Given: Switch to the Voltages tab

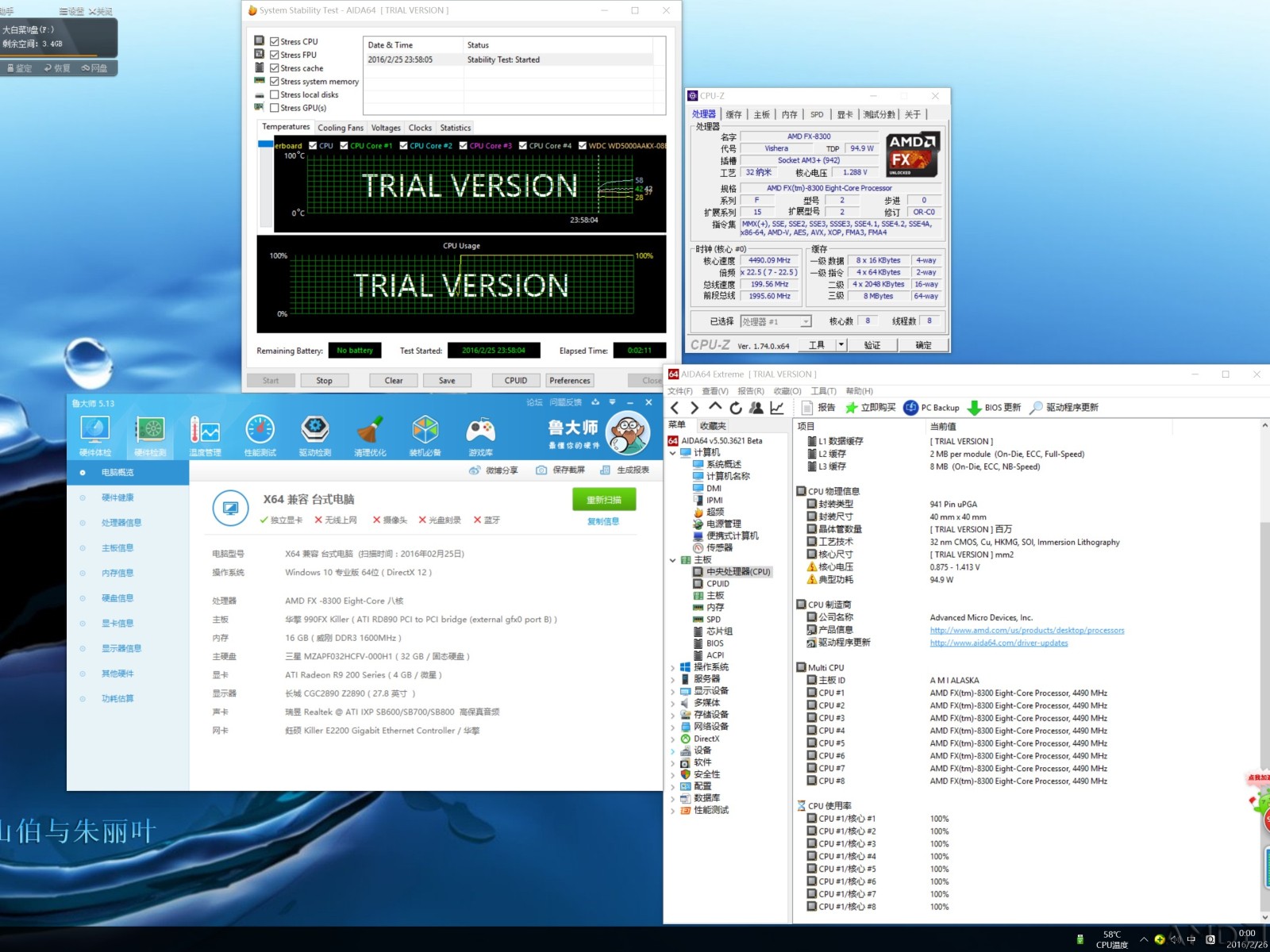Looking at the screenshot, I should (386, 128).
